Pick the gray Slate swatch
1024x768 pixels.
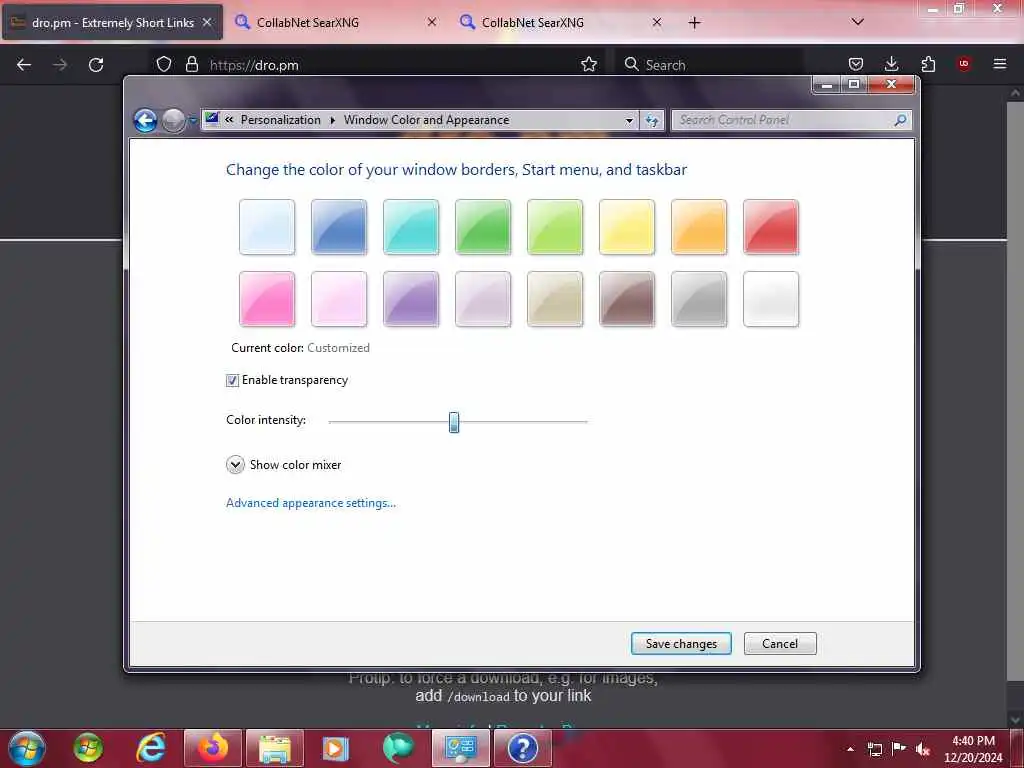699,298
